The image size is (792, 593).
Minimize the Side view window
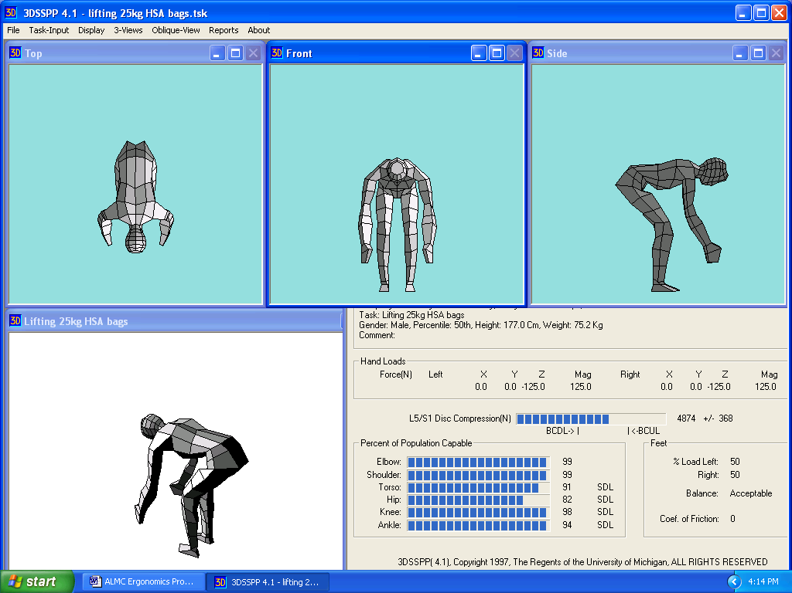click(x=739, y=53)
